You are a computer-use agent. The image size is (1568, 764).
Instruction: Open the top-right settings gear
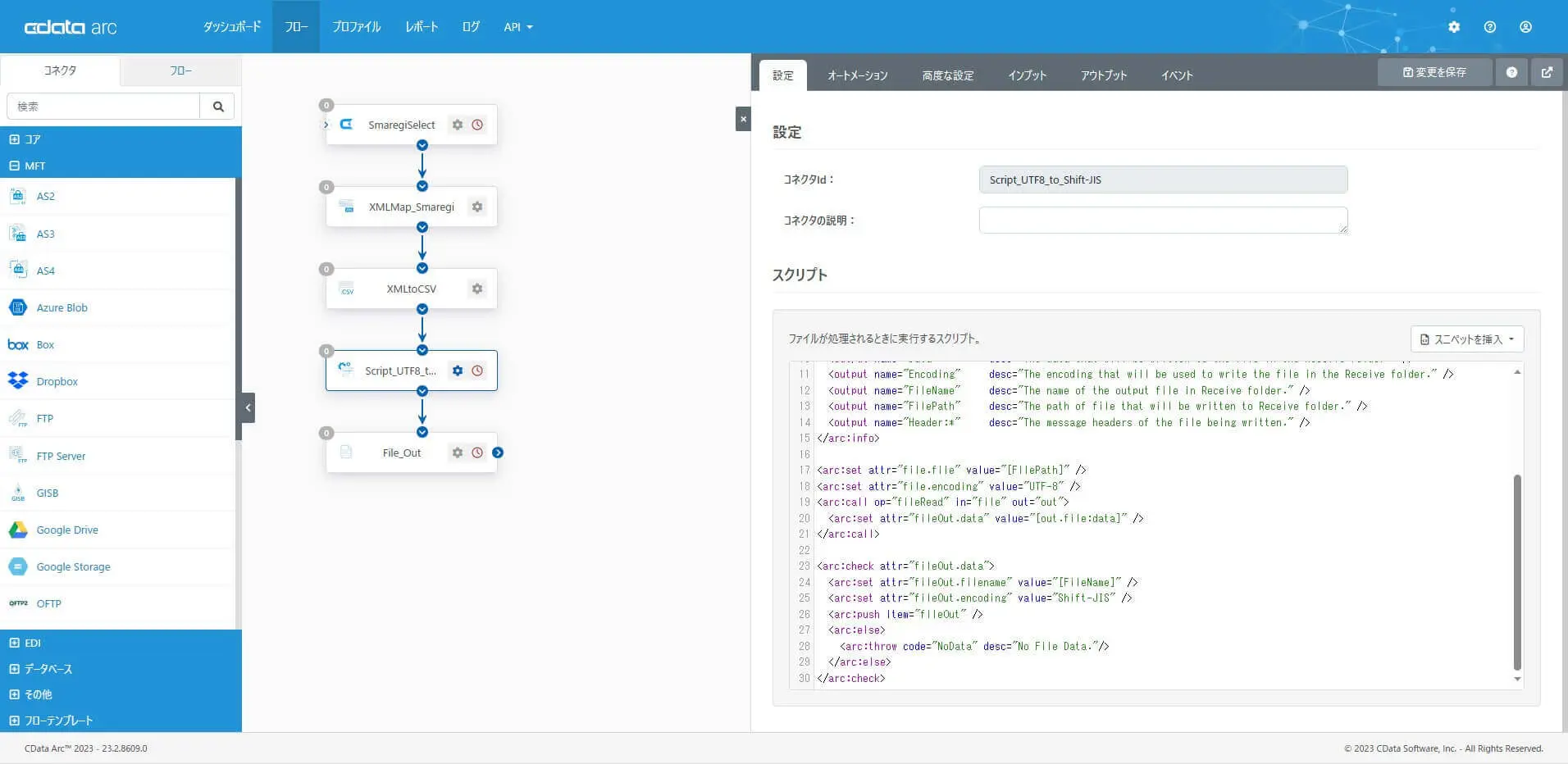(x=1456, y=26)
